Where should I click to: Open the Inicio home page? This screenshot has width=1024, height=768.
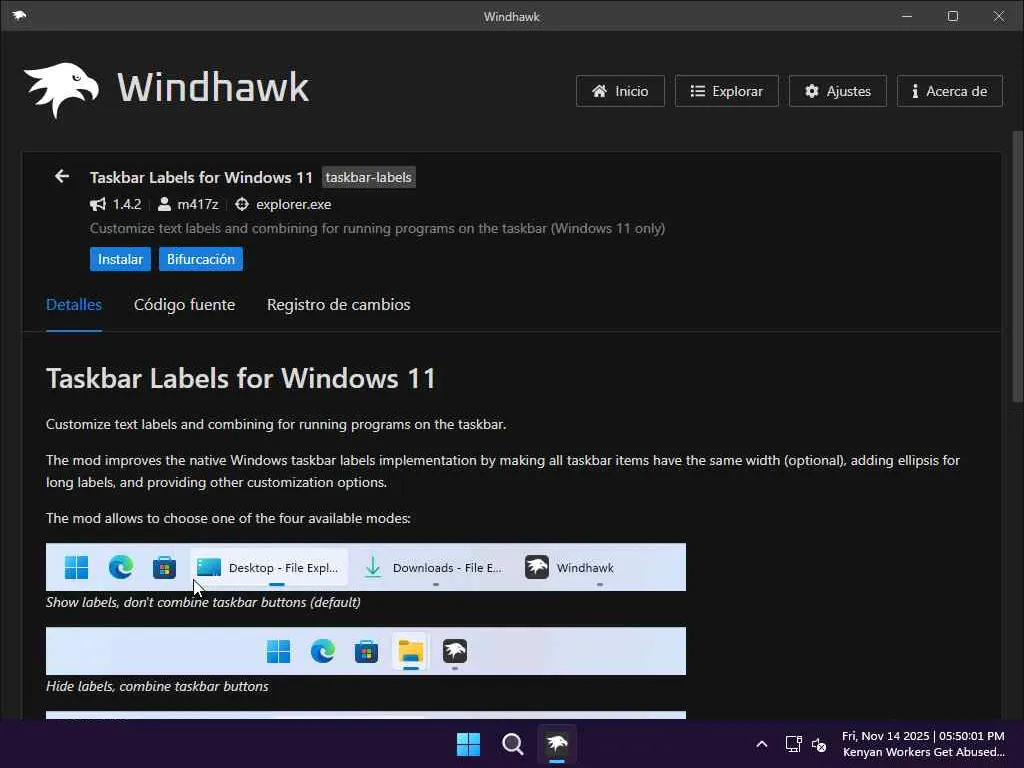620,91
